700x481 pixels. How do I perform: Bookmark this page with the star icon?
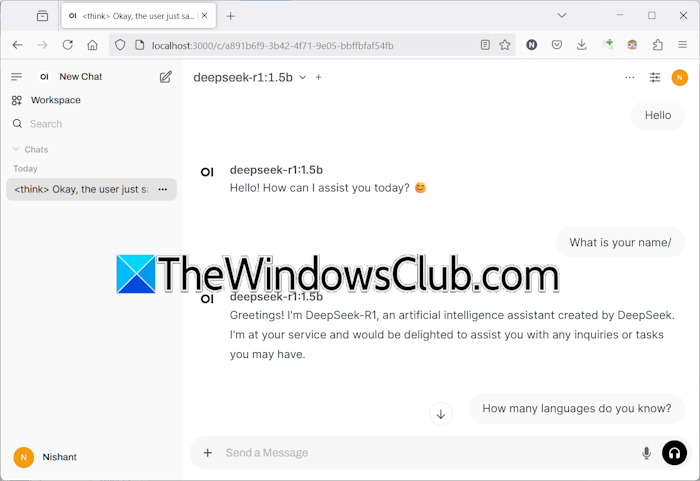coord(505,45)
